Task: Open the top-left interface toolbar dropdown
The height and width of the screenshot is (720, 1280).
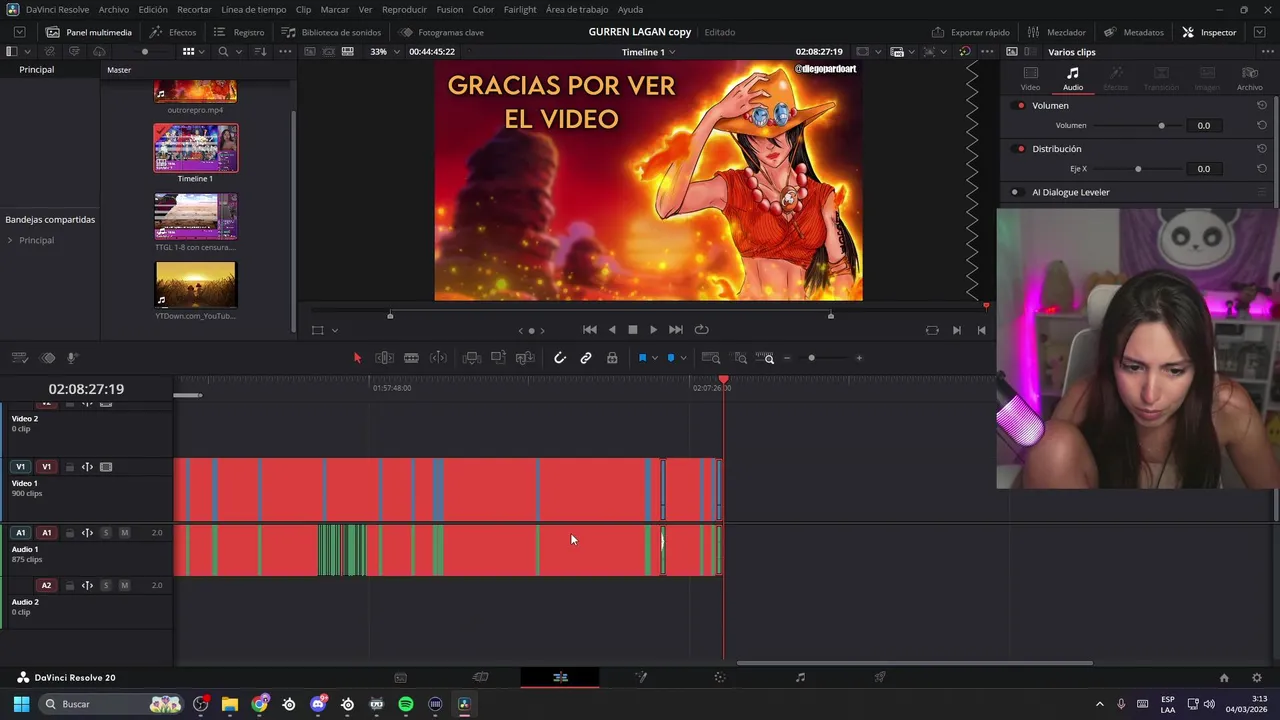Action: pyautogui.click(x=19, y=32)
